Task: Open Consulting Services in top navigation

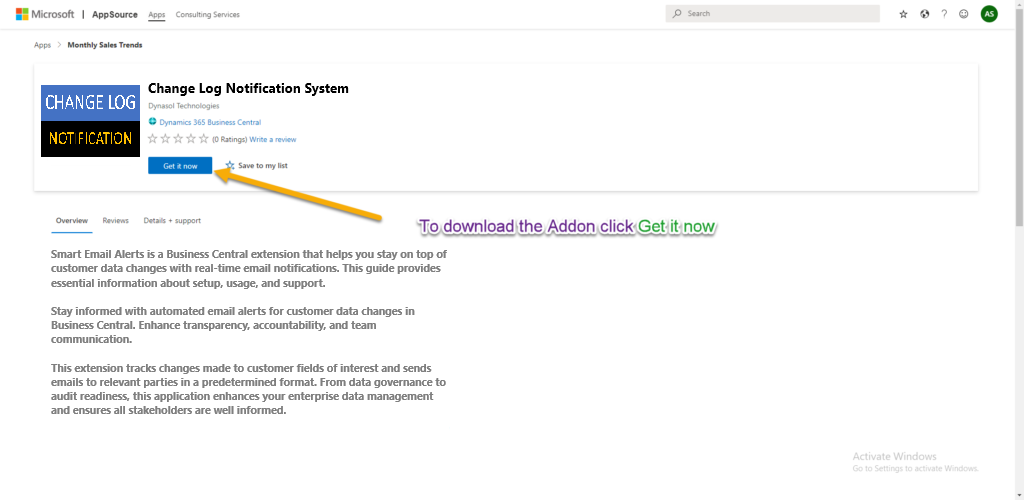Action: (207, 15)
